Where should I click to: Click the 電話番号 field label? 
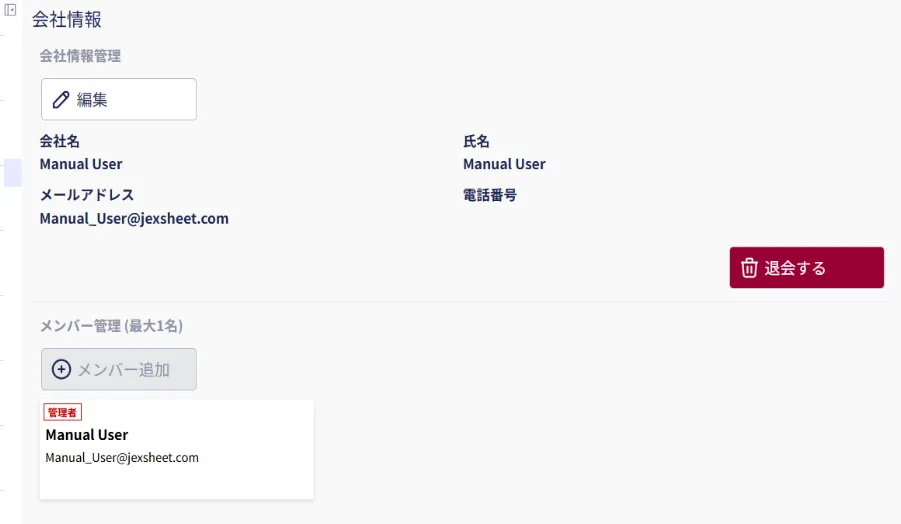pos(490,195)
